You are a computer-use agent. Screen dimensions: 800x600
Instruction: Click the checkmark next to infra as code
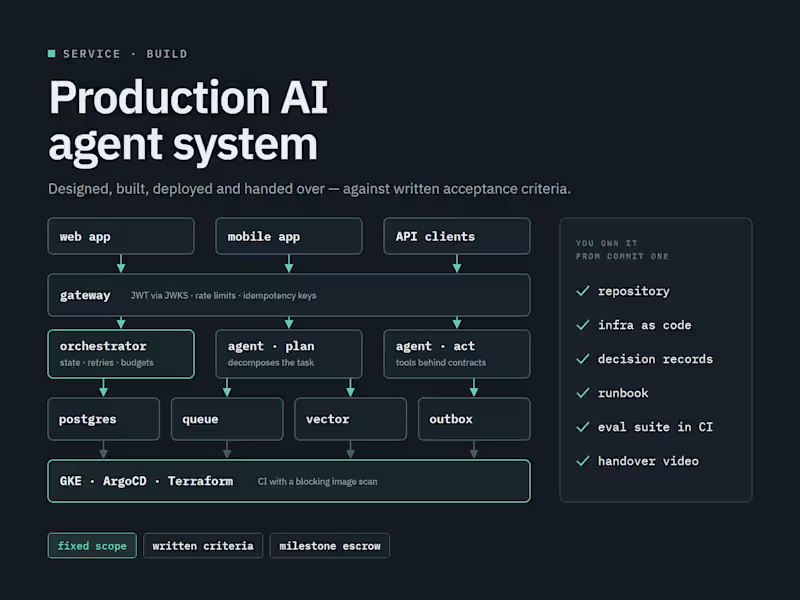pos(583,325)
